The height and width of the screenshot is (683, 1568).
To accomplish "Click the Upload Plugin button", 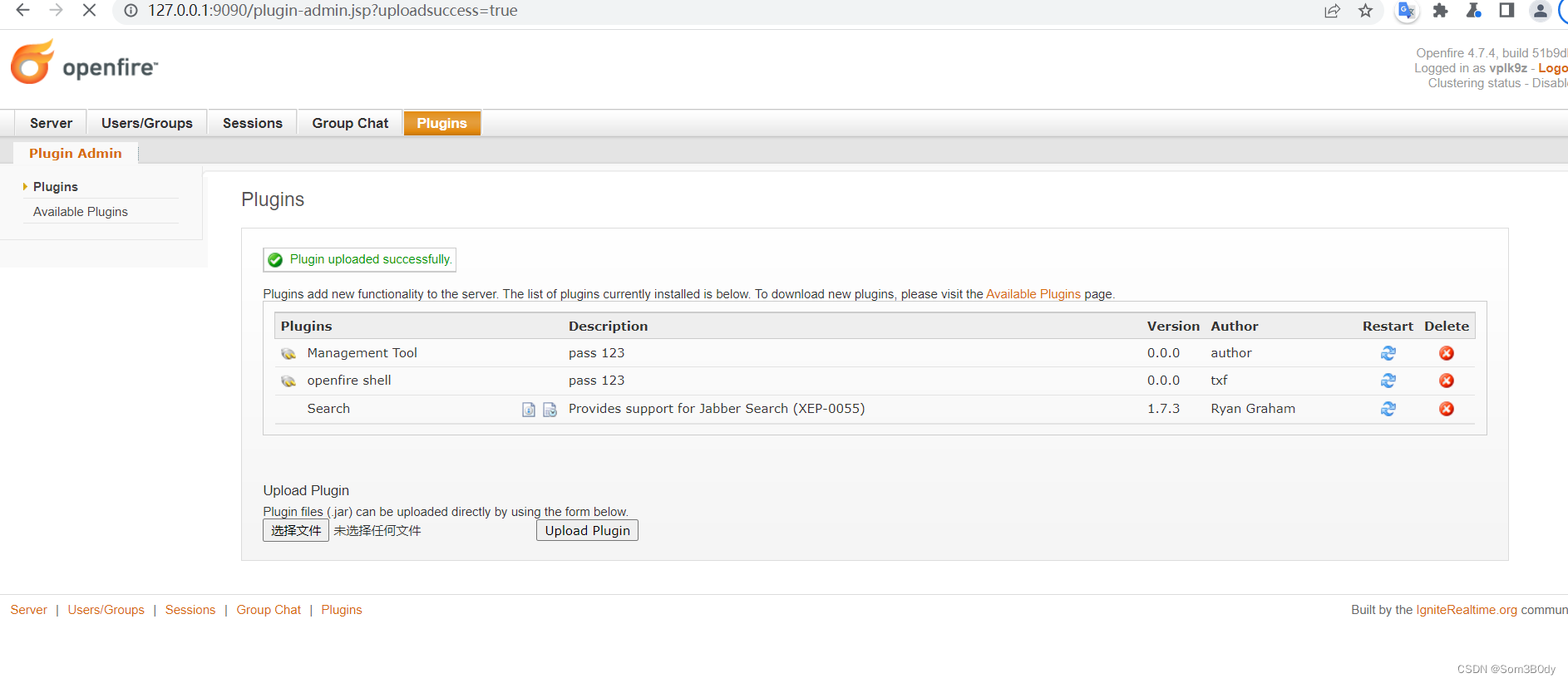I will point(587,530).
